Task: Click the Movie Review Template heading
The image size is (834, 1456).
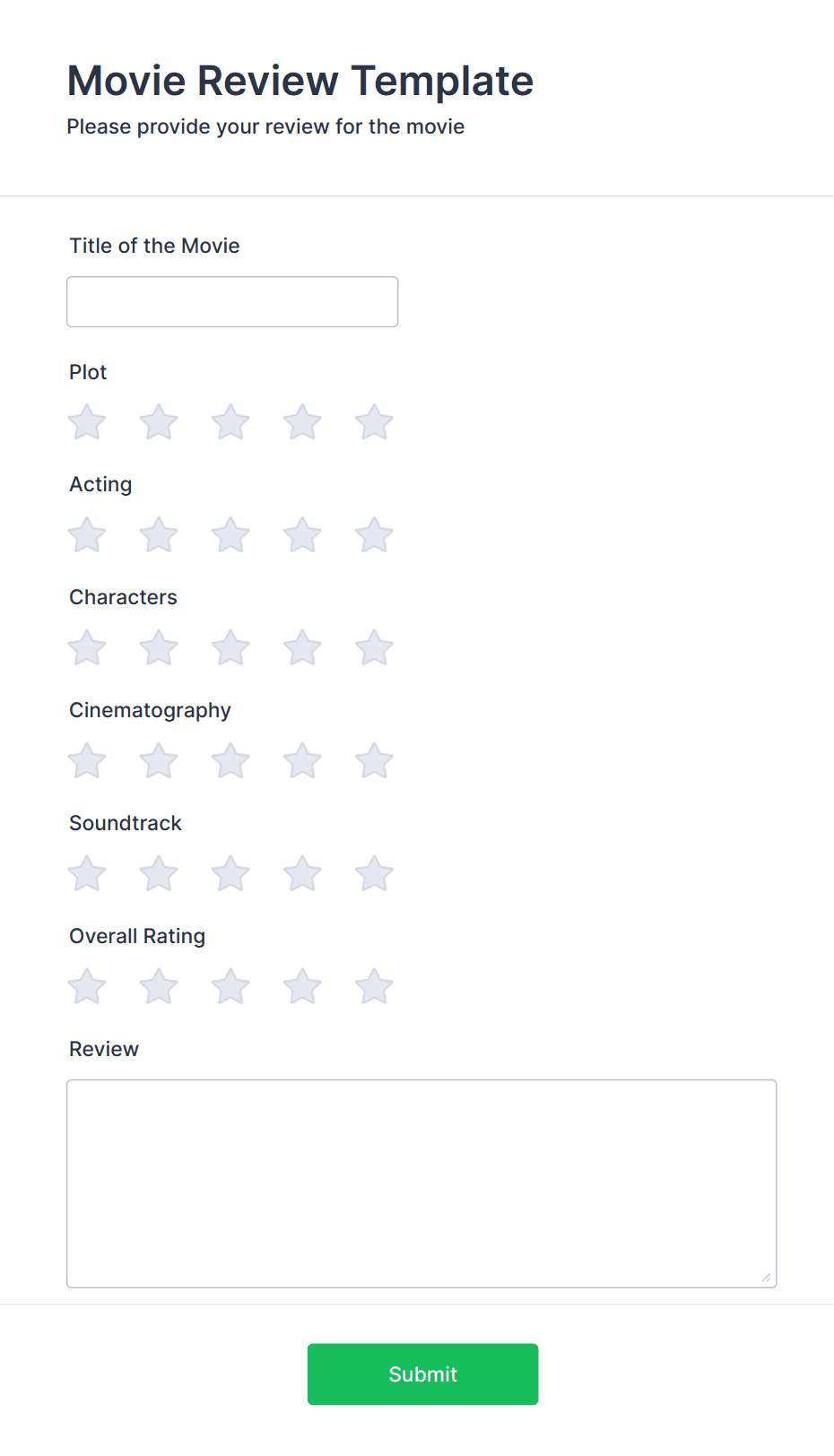Action: [300, 81]
